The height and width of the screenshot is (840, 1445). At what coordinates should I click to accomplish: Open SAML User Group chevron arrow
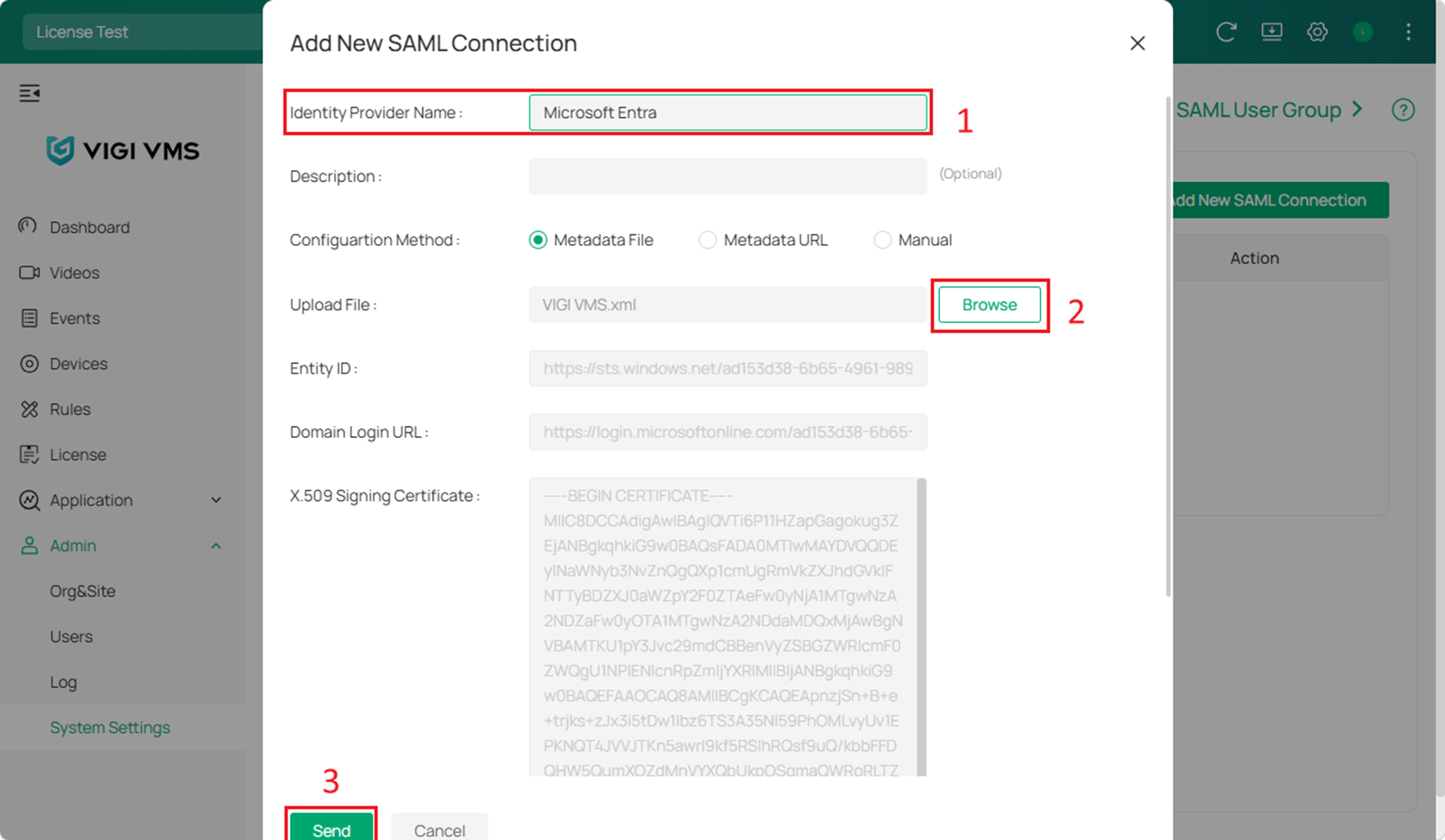point(1357,109)
